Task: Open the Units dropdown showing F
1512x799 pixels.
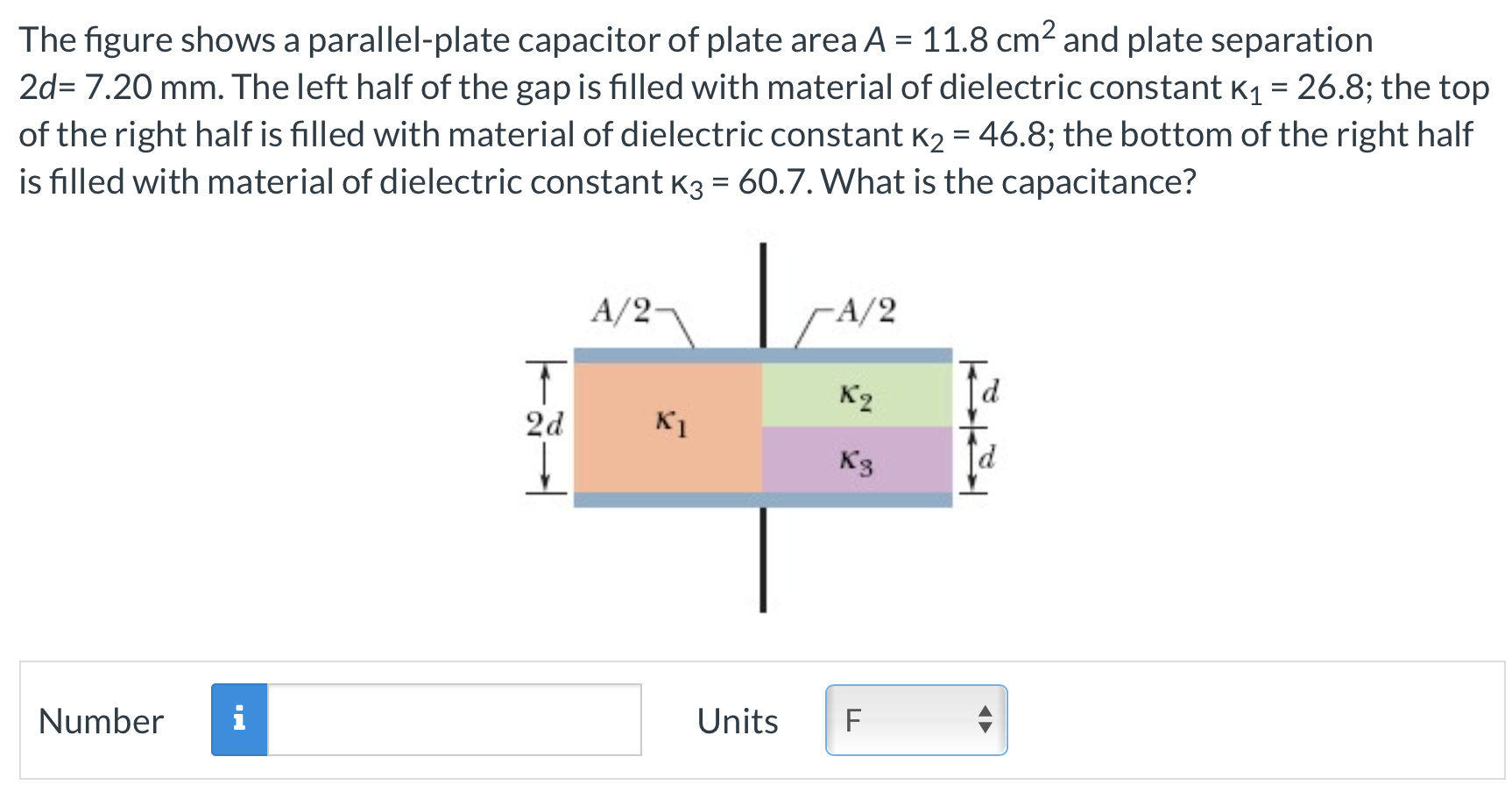Action: 915,720
